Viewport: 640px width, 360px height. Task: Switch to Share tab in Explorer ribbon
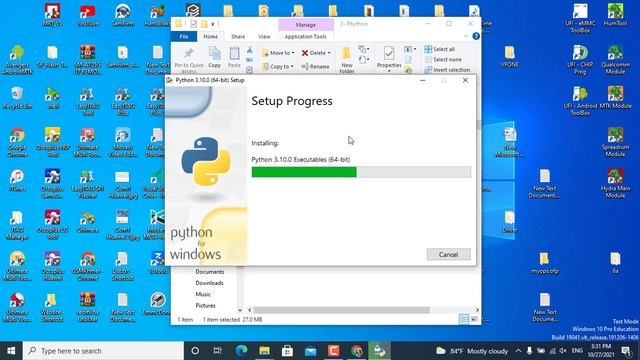[238, 36]
